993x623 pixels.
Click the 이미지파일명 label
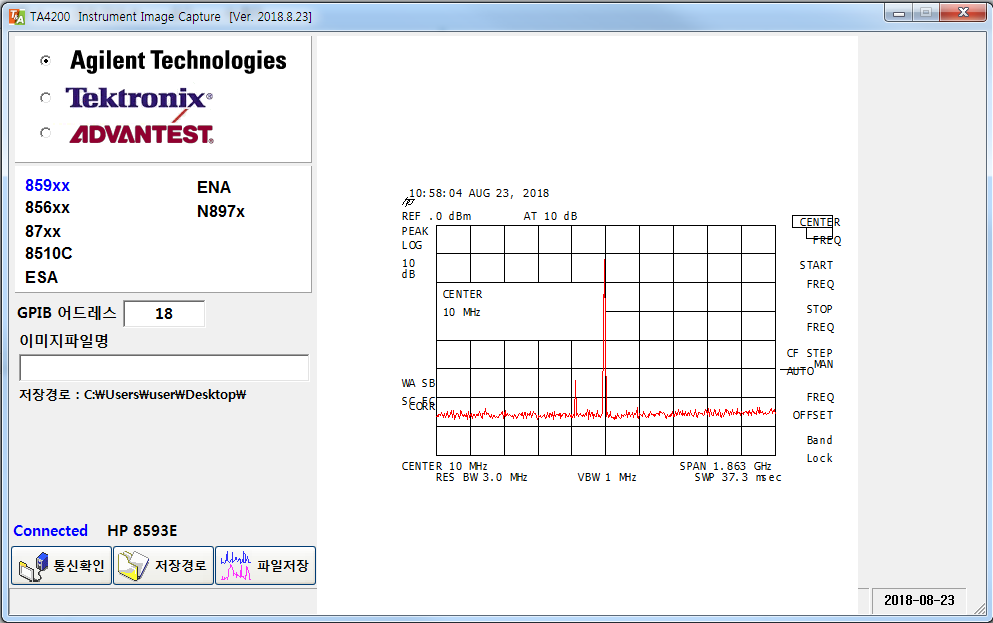click(x=64, y=341)
